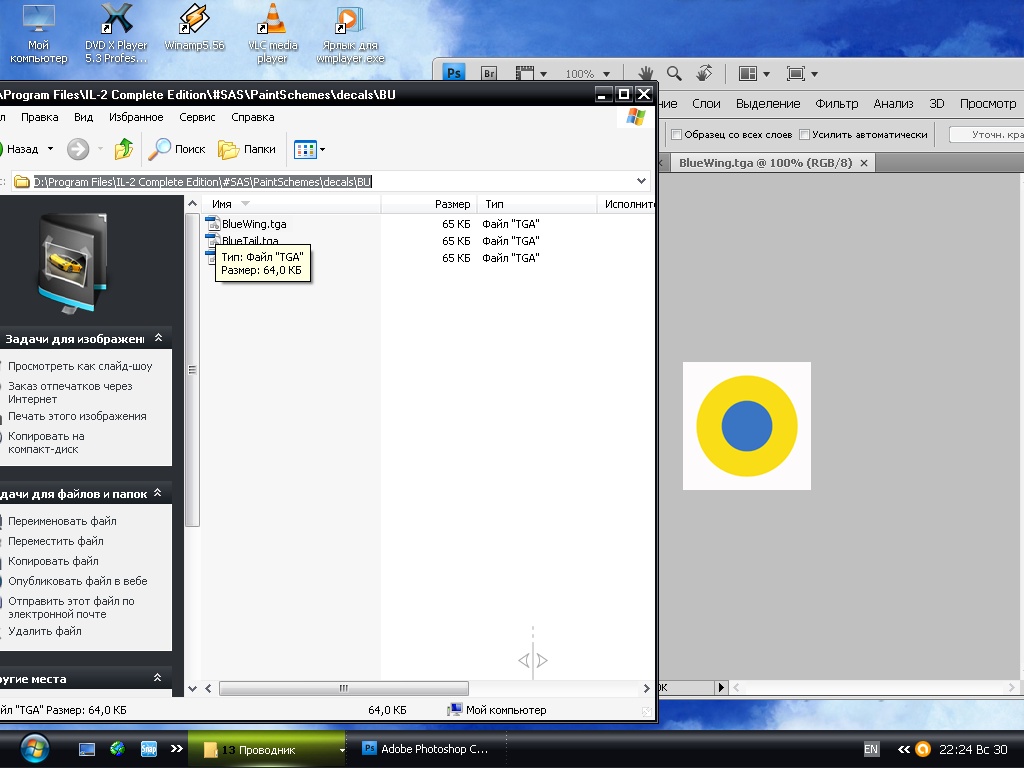Select the Hand tool in Photoshop
Image resolution: width=1024 pixels, height=768 pixels.
pos(646,73)
